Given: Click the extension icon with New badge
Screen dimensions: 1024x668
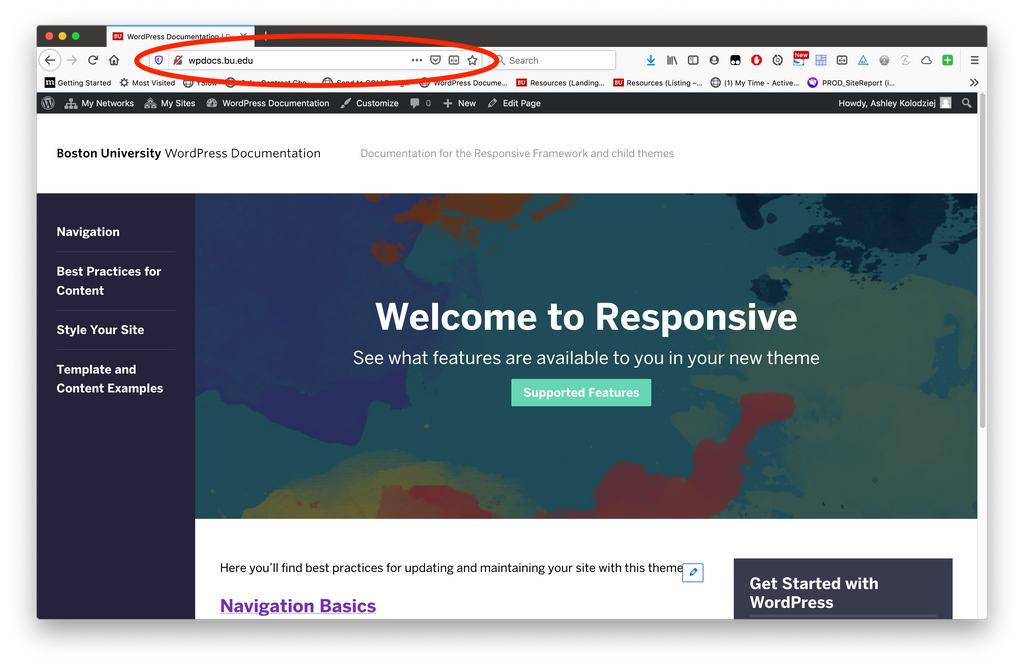Looking at the screenshot, I should click(x=799, y=59).
